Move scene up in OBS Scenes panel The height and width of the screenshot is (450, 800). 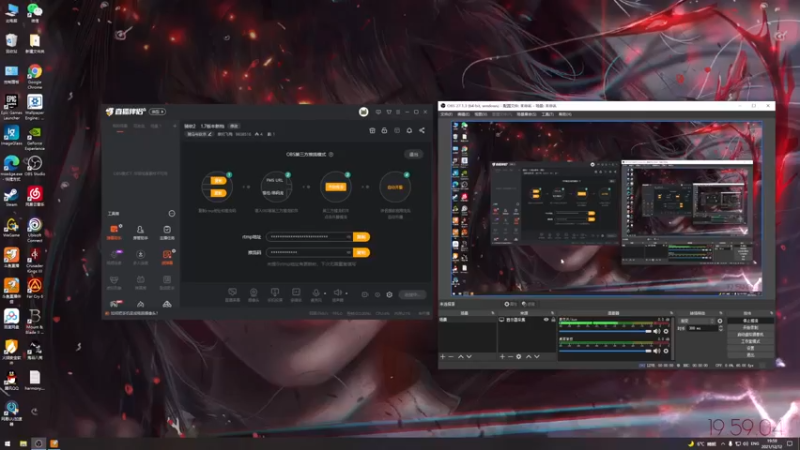tap(461, 357)
